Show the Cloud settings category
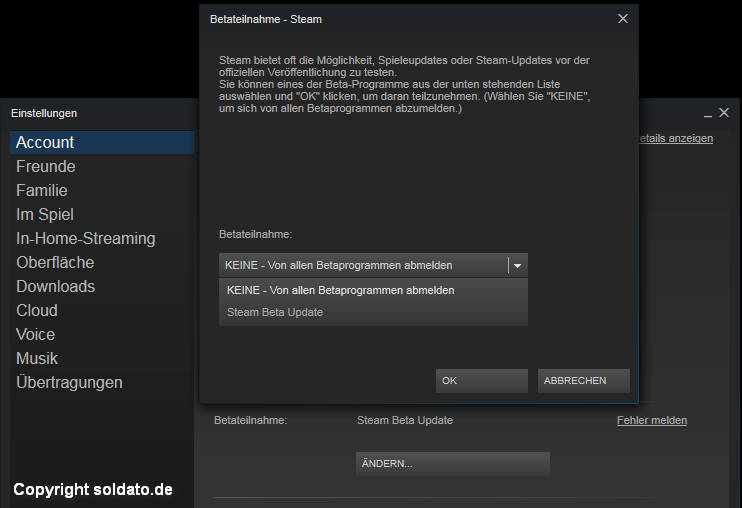This screenshot has height=508, width=742. click(x=102, y=310)
